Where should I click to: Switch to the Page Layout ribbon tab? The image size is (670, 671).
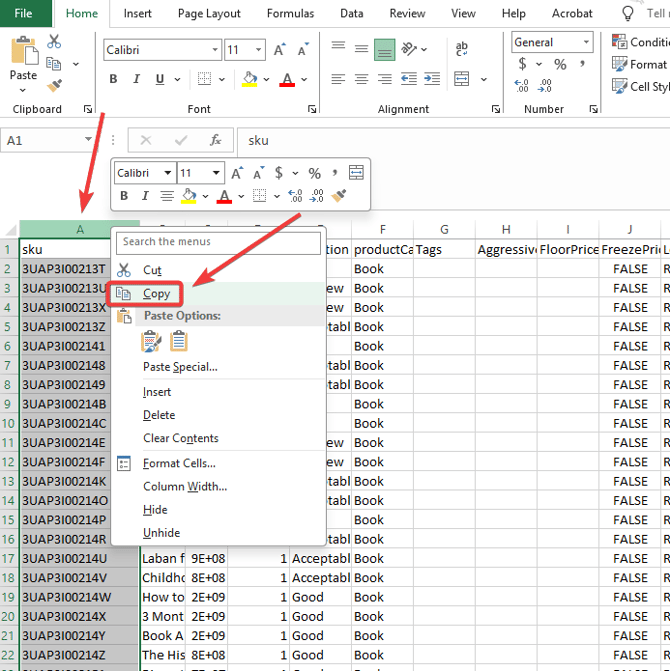click(209, 14)
